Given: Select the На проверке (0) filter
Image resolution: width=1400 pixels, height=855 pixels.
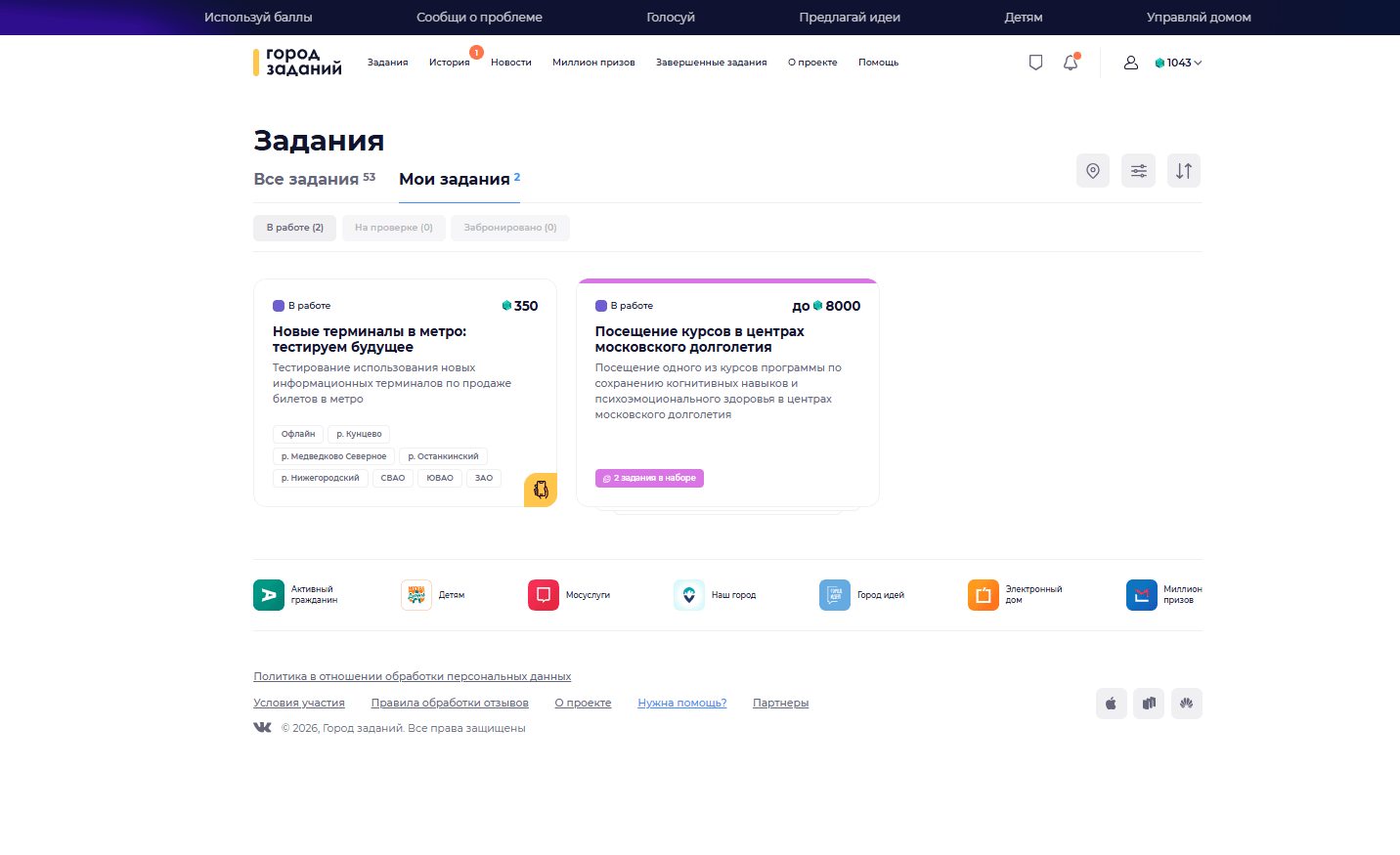Looking at the screenshot, I should 394,228.
